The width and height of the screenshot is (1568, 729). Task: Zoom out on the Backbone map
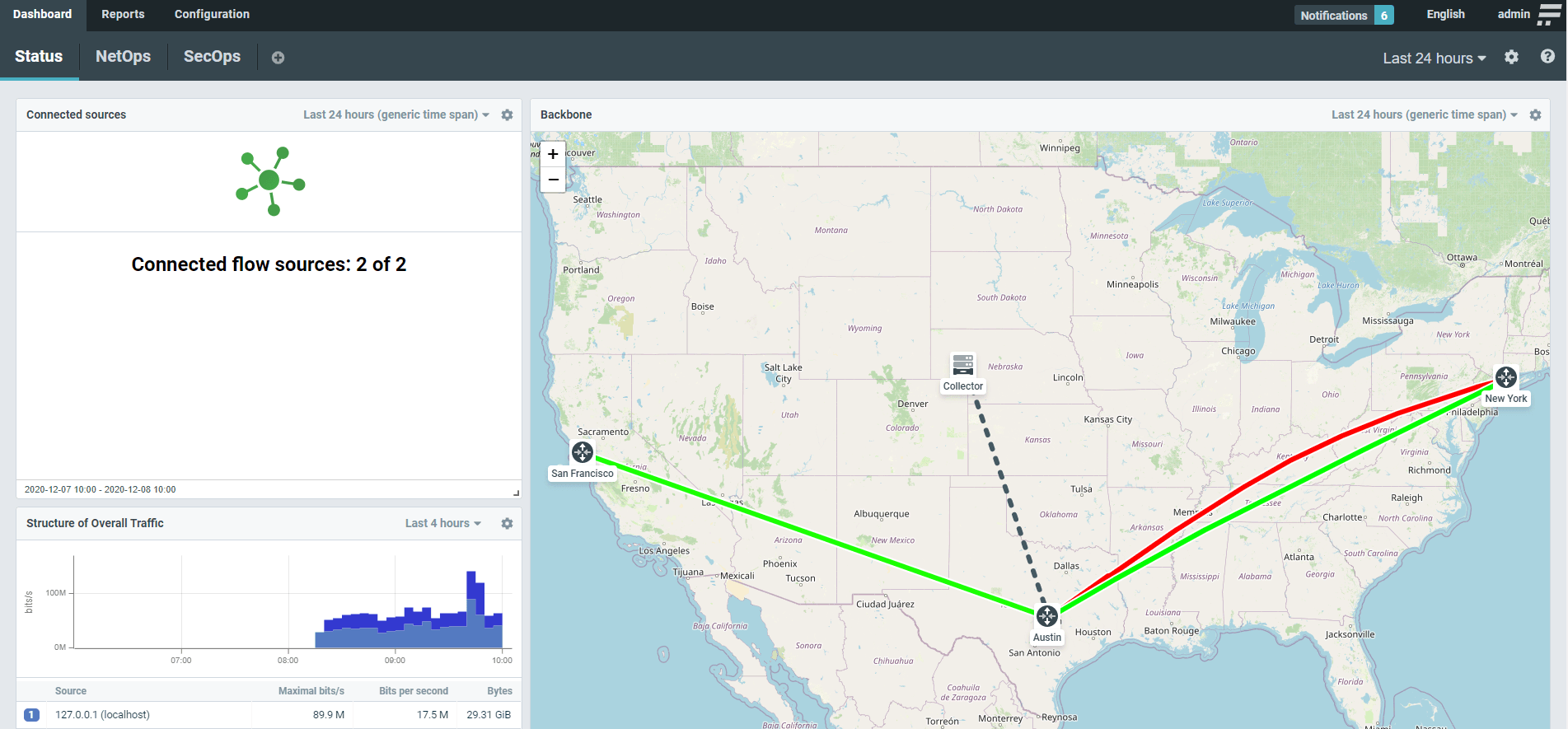pyautogui.click(x=553, y=180)
